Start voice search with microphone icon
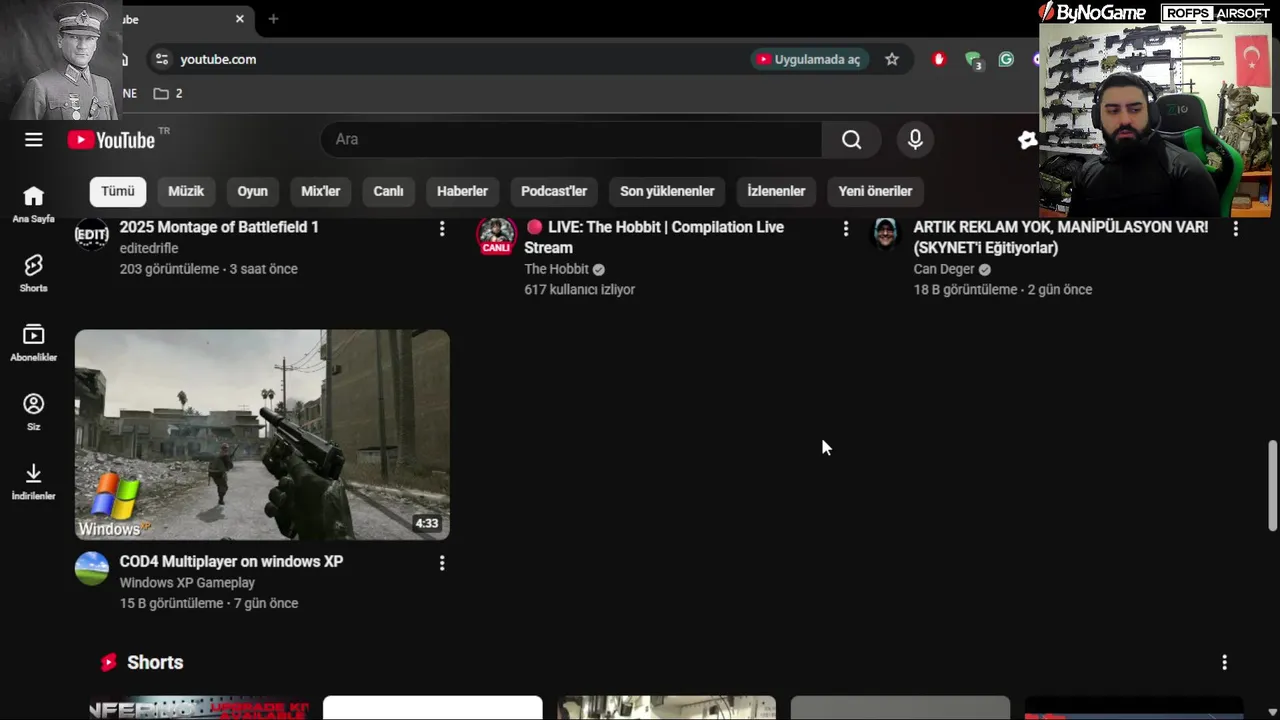The width and height of the screenshot is (1280, 720). pyautogui.click(x=915, y=140)
